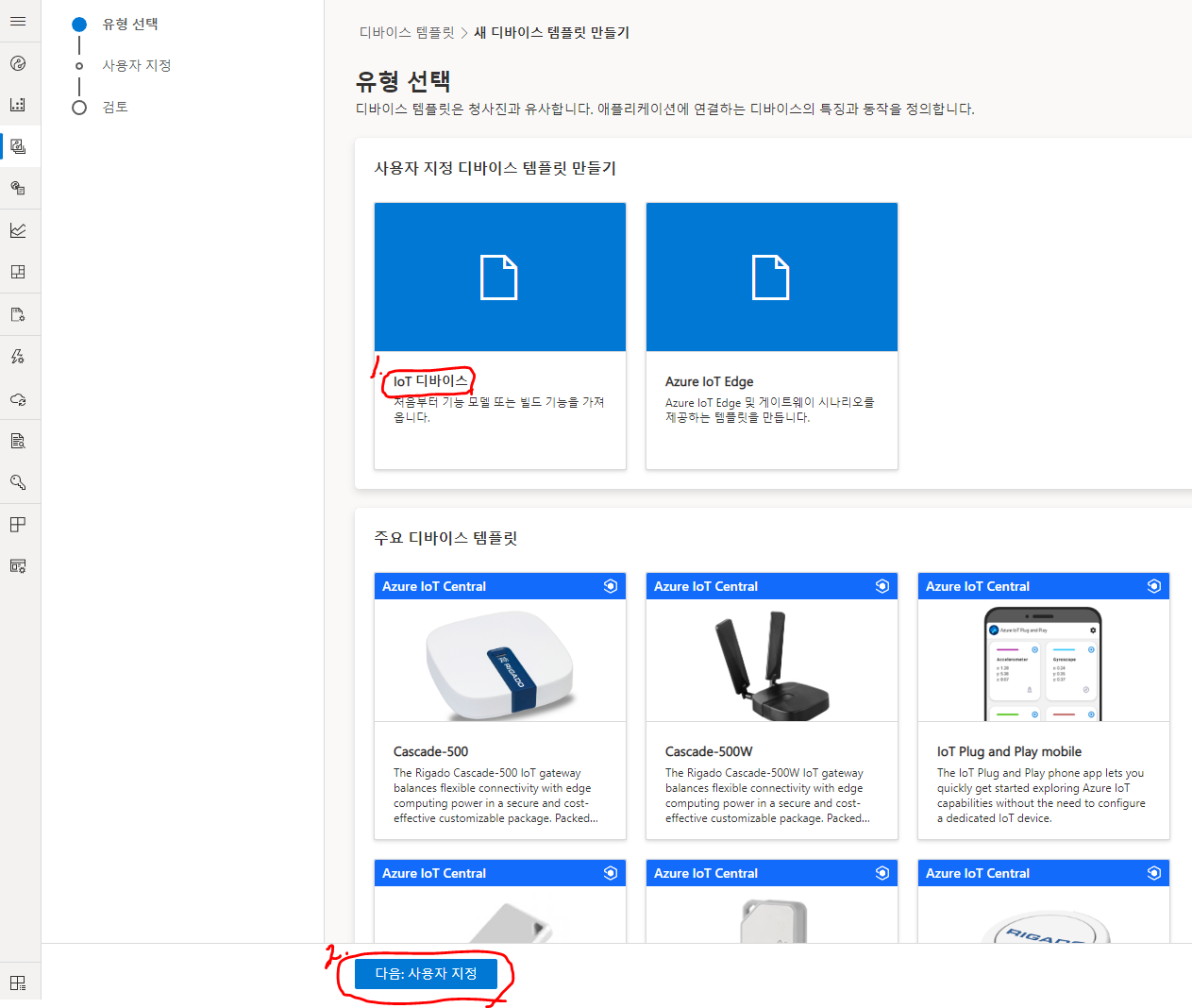Click the 유형 선택 page heading
Viewport: 1192px width, 1008px height.
[403, 81]
